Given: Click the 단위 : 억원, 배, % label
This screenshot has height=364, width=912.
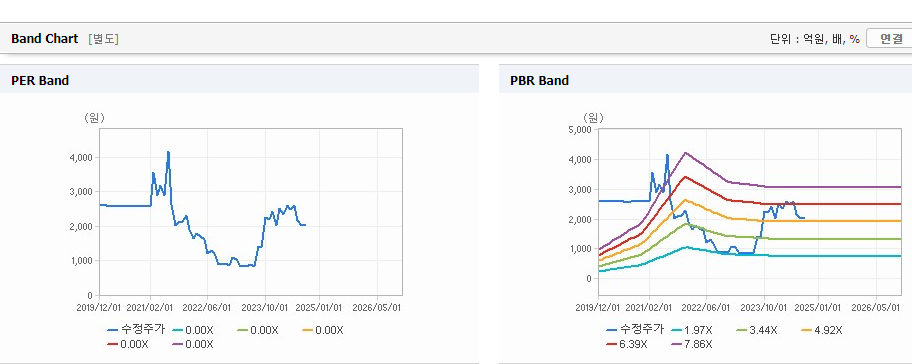Looking at the screenshot, I should [x=815, y=39].
